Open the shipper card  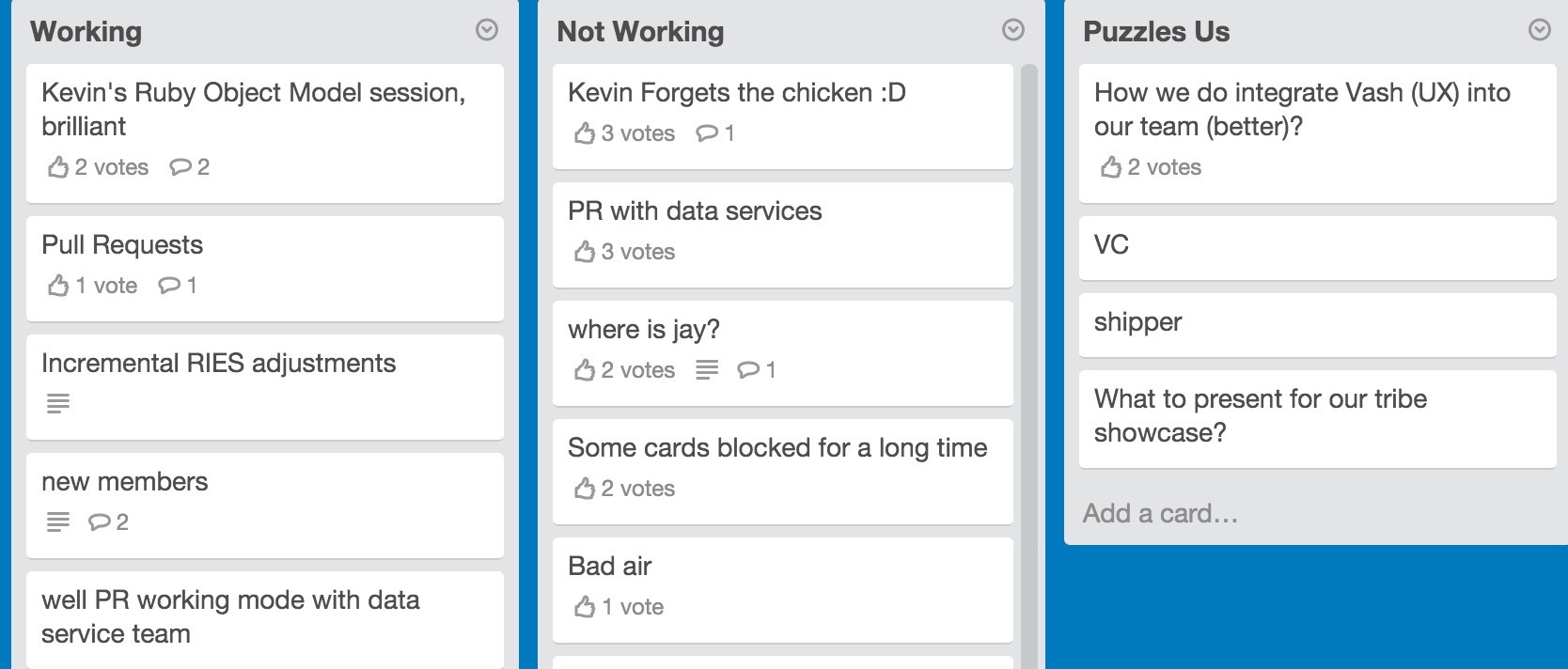[x=1318, y=325]
